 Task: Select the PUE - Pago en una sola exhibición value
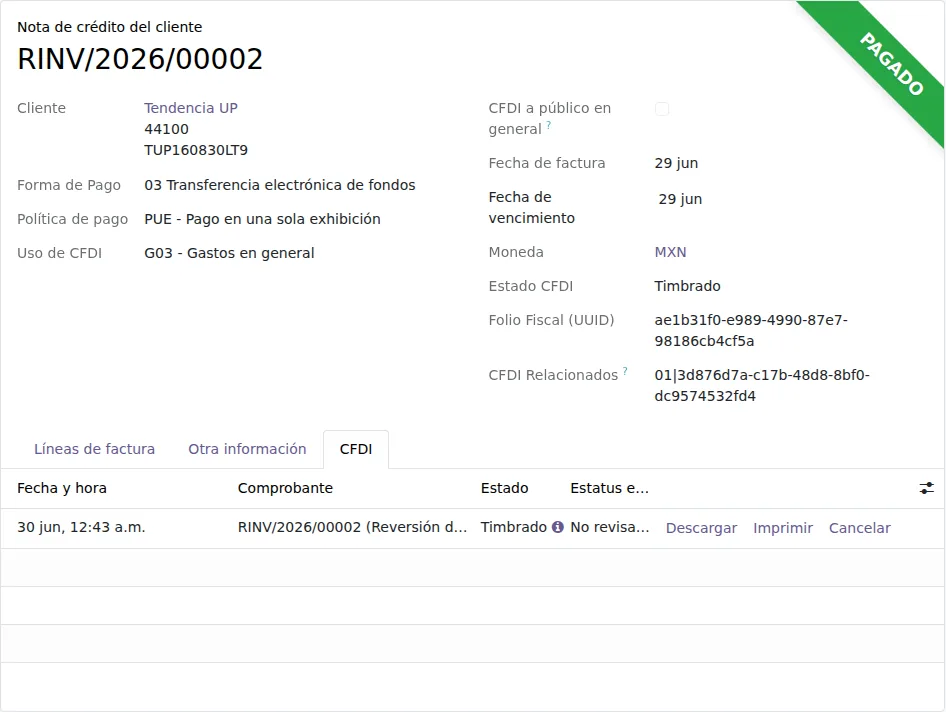[x=262, y=219]
